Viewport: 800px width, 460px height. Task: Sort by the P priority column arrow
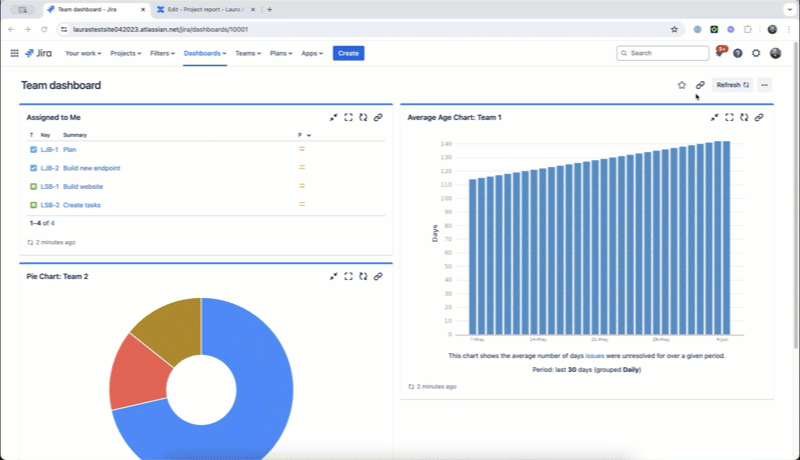309,135
